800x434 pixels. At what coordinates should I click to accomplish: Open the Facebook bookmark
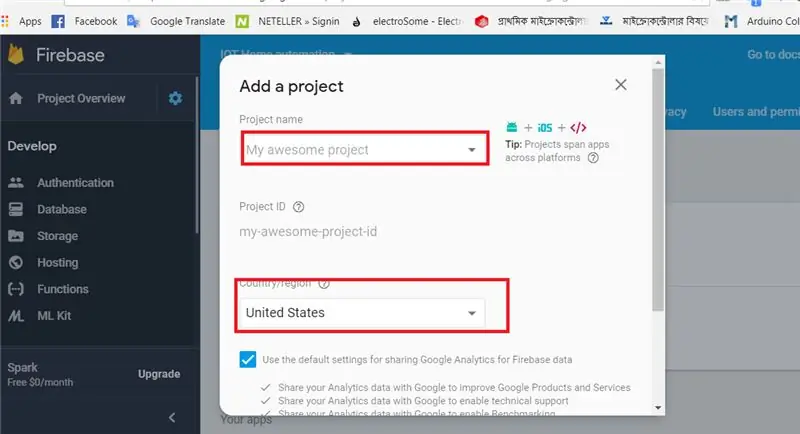coord(85,21)
